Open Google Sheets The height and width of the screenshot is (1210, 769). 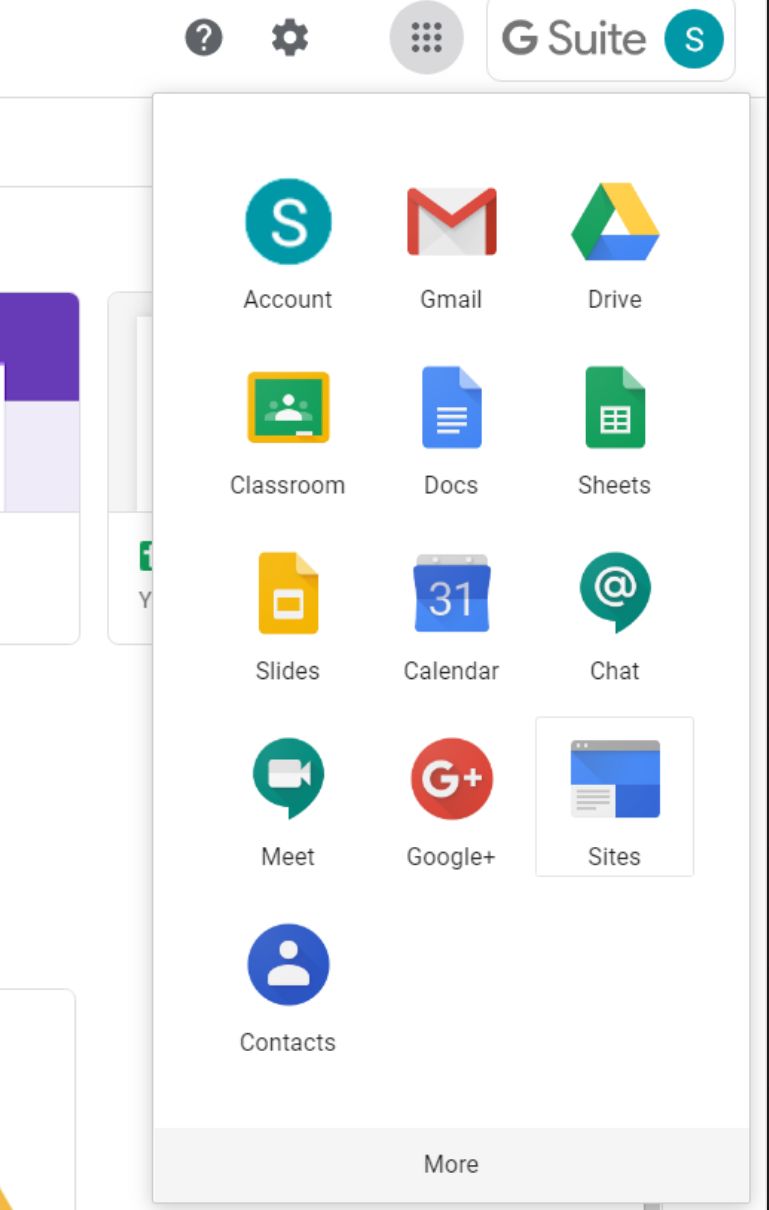614,407
